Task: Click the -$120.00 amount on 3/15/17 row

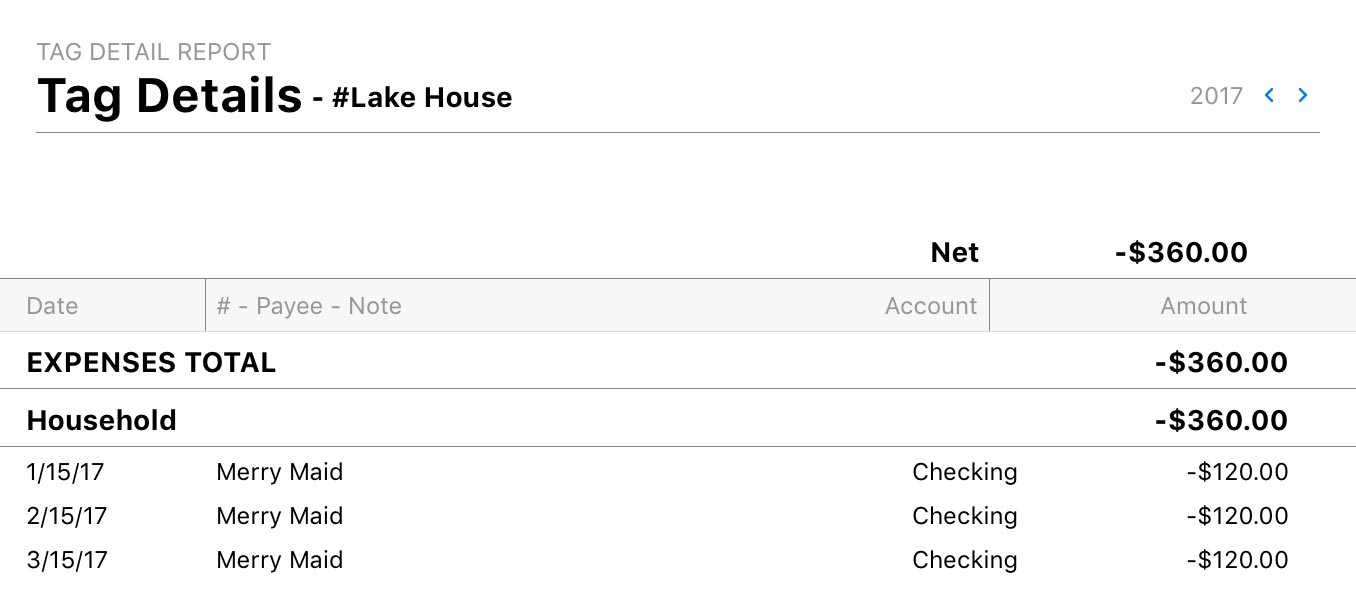Action: click(1237, 560)
